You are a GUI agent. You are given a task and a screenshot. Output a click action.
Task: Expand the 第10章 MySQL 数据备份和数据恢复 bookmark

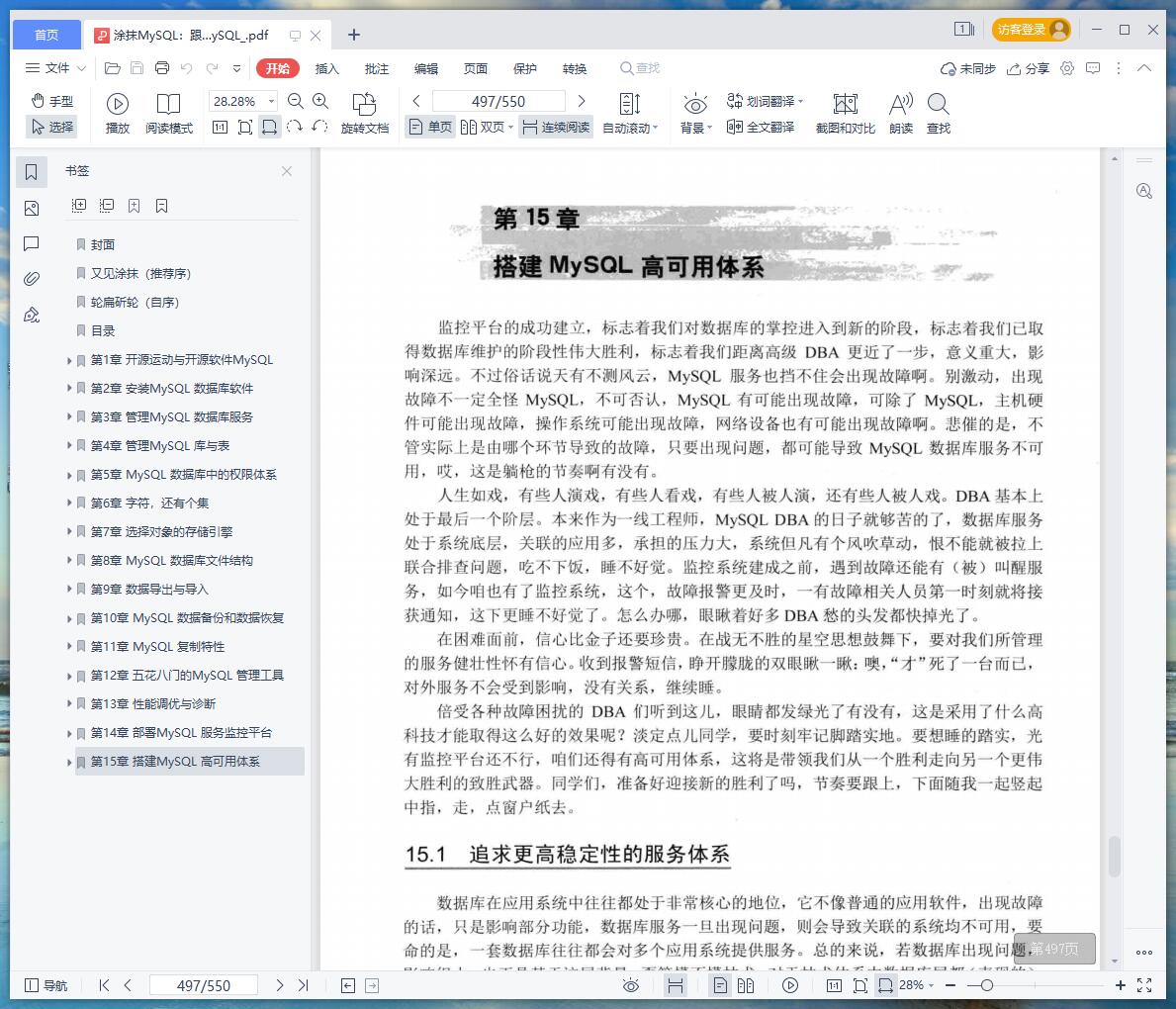(x=69, y=618)
